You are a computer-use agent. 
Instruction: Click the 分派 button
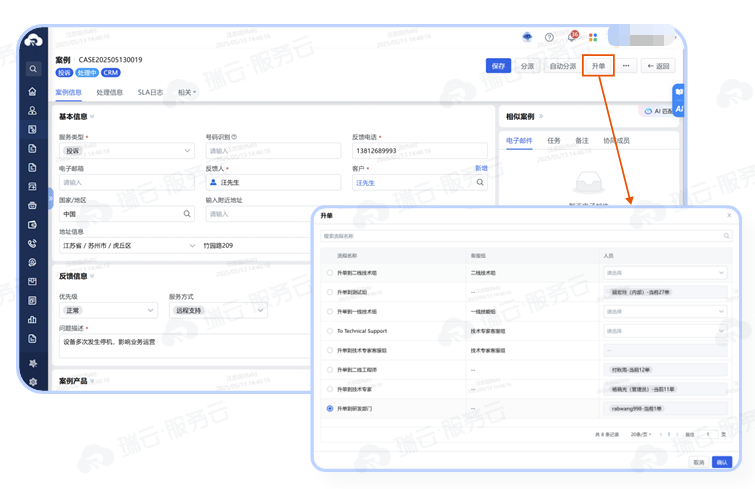coord(527,66)
